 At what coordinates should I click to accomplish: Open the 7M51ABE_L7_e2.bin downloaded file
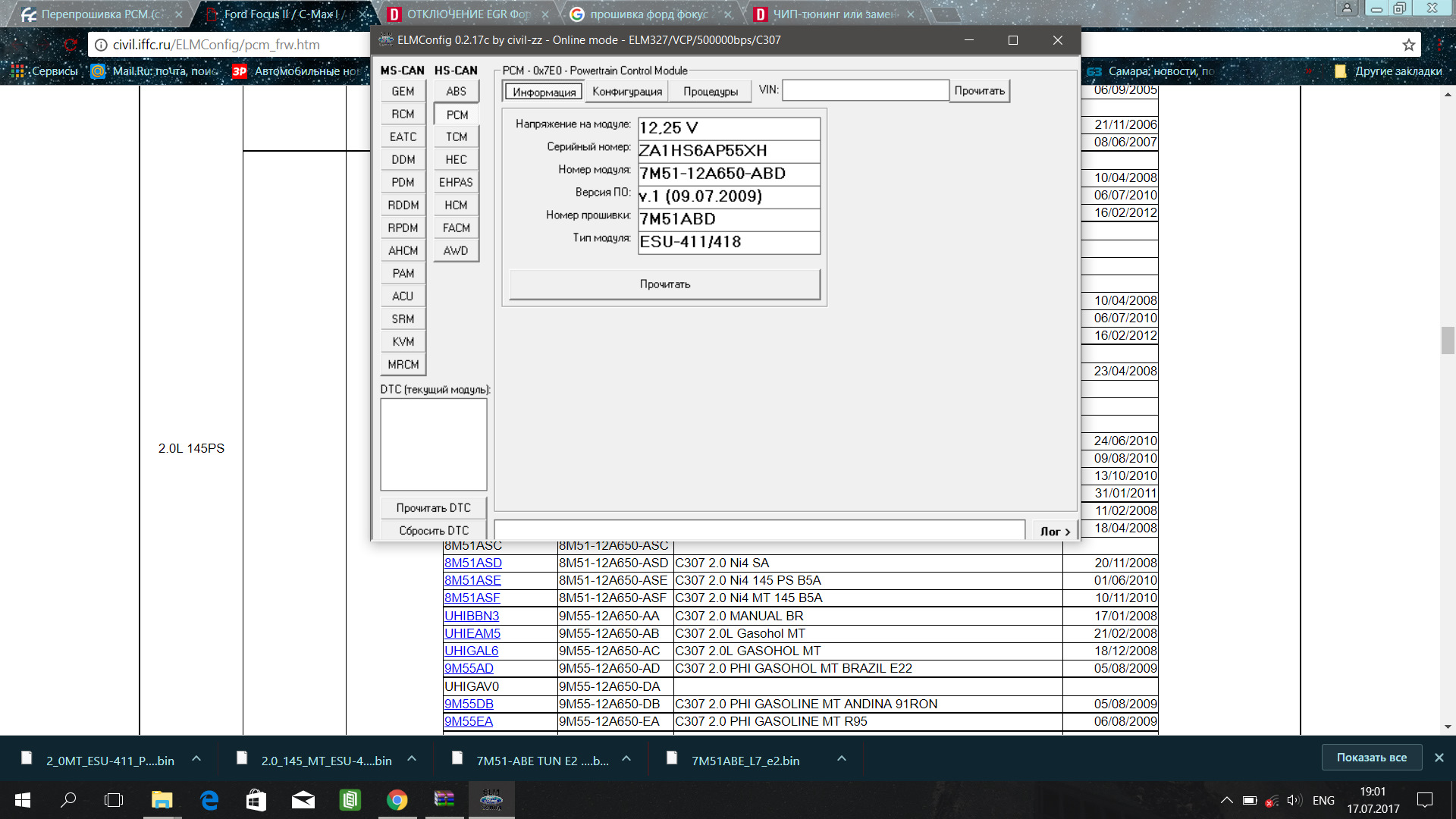point(745,760)
